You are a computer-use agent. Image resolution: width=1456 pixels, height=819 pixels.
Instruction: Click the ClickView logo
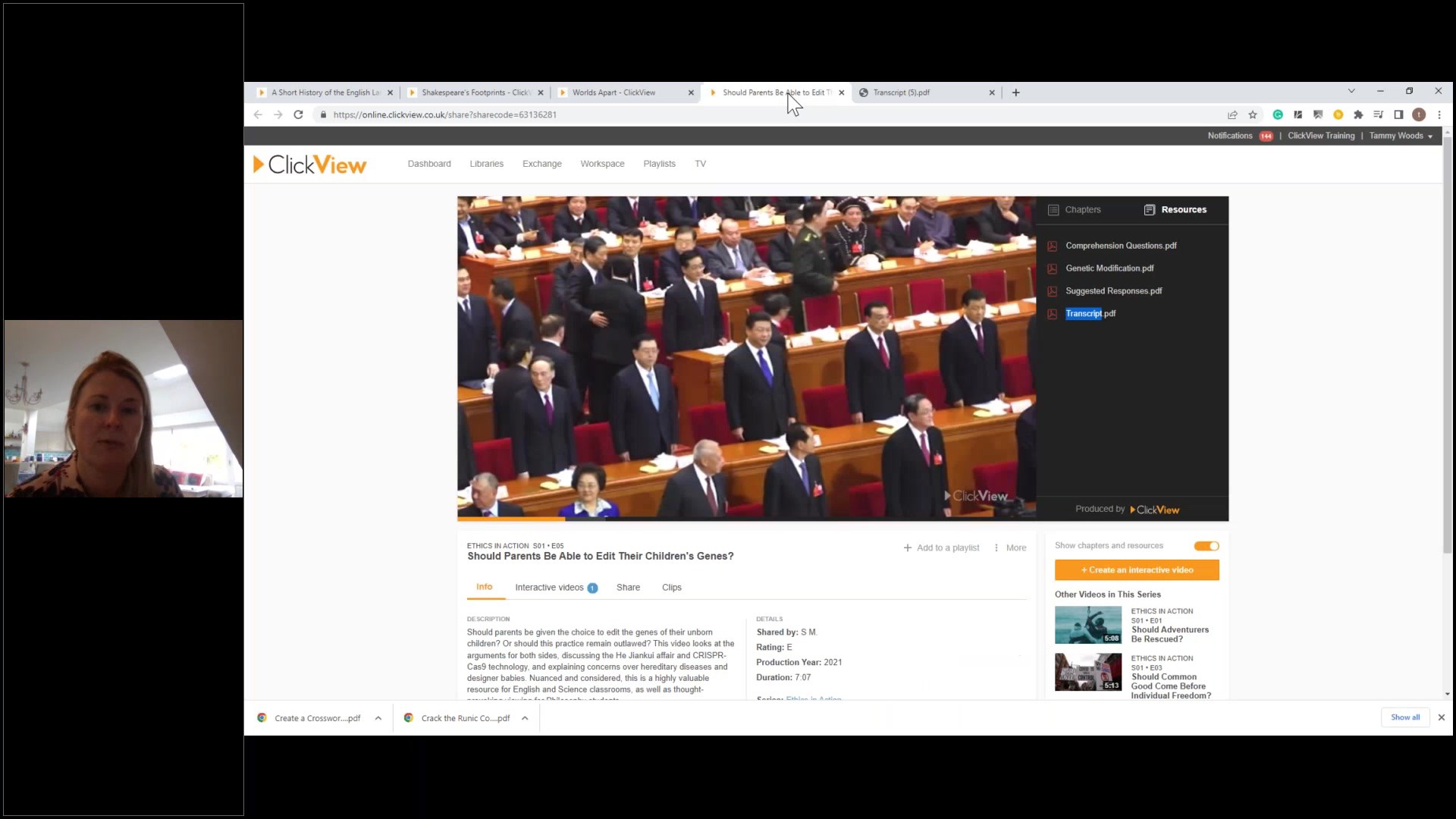coord(310,165)
